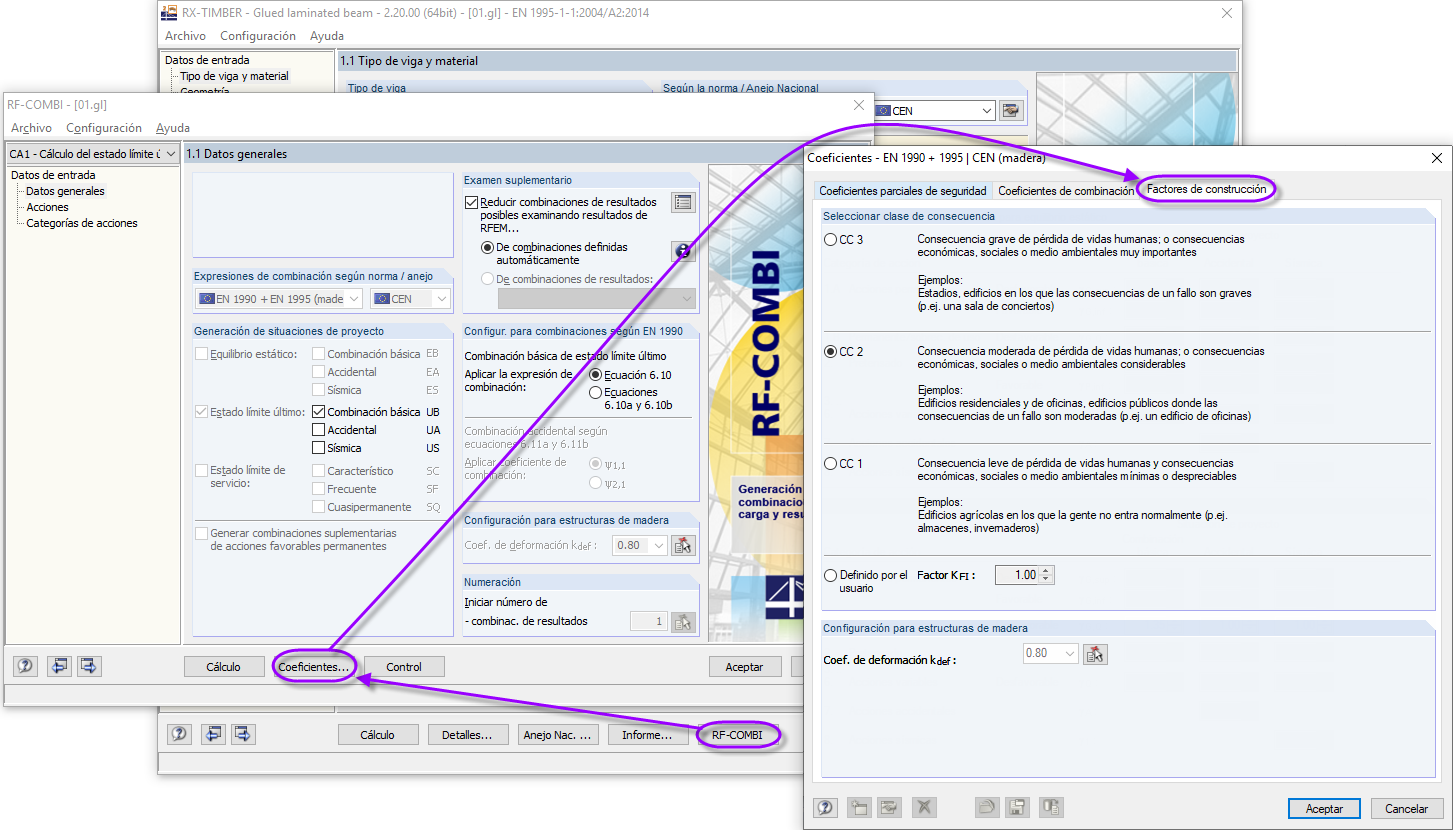This screenshot has height=830, width=1453.
Task: Open the CA1 case dropdown
Action: pyautogui.click(x=93, y=154)
